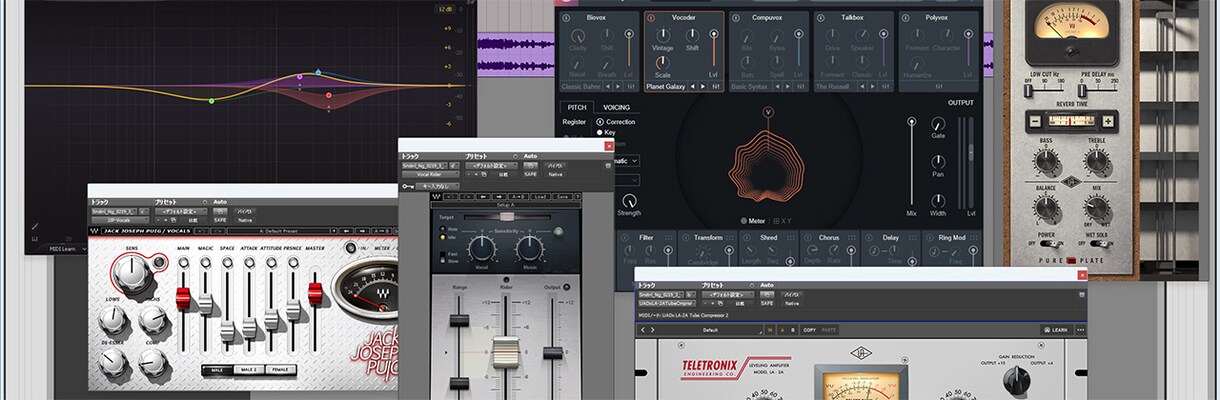The width and height of the screenshot is (1220, 400).
Task: Click the Output Gate knob
Action: 938,122
